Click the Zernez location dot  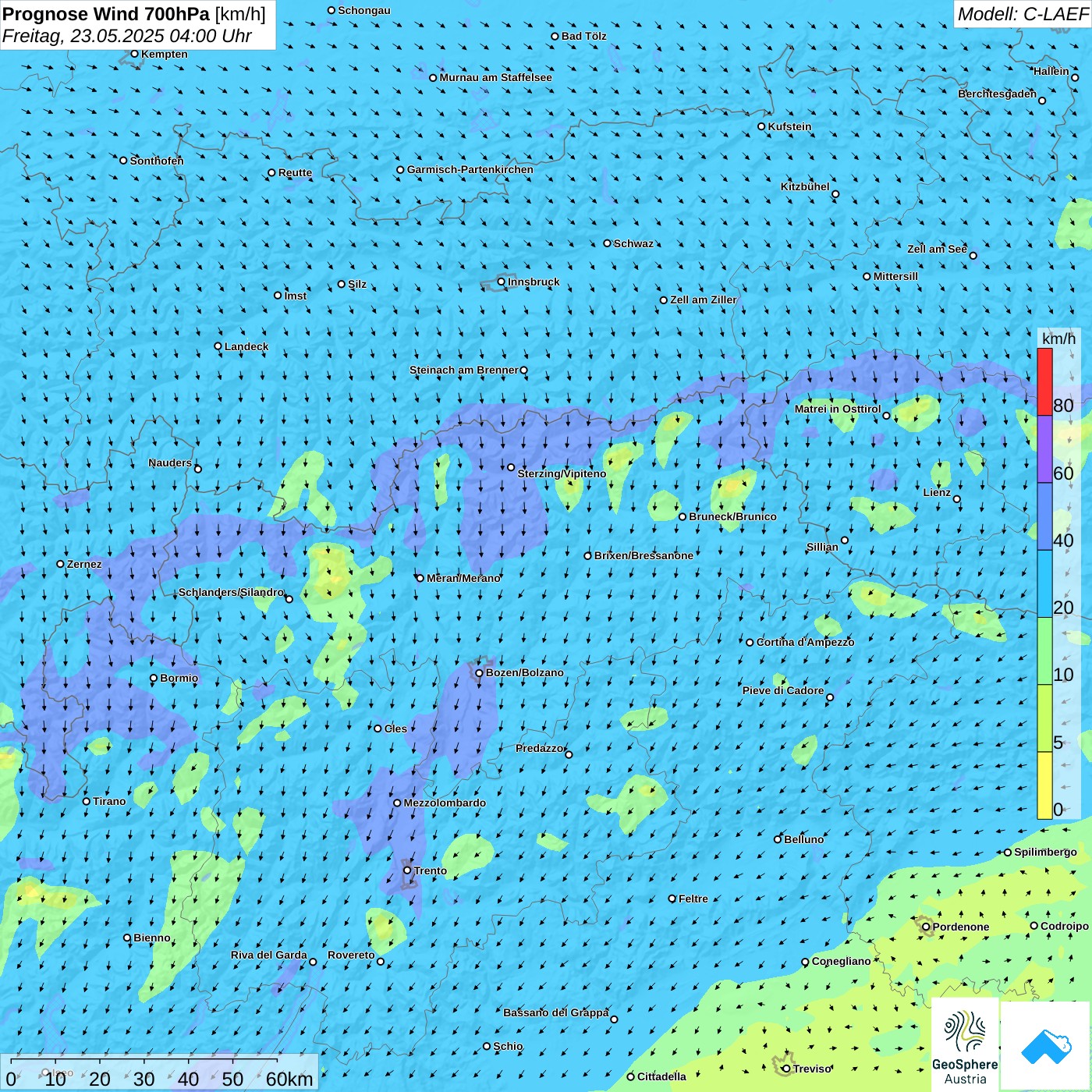(61, 564)
